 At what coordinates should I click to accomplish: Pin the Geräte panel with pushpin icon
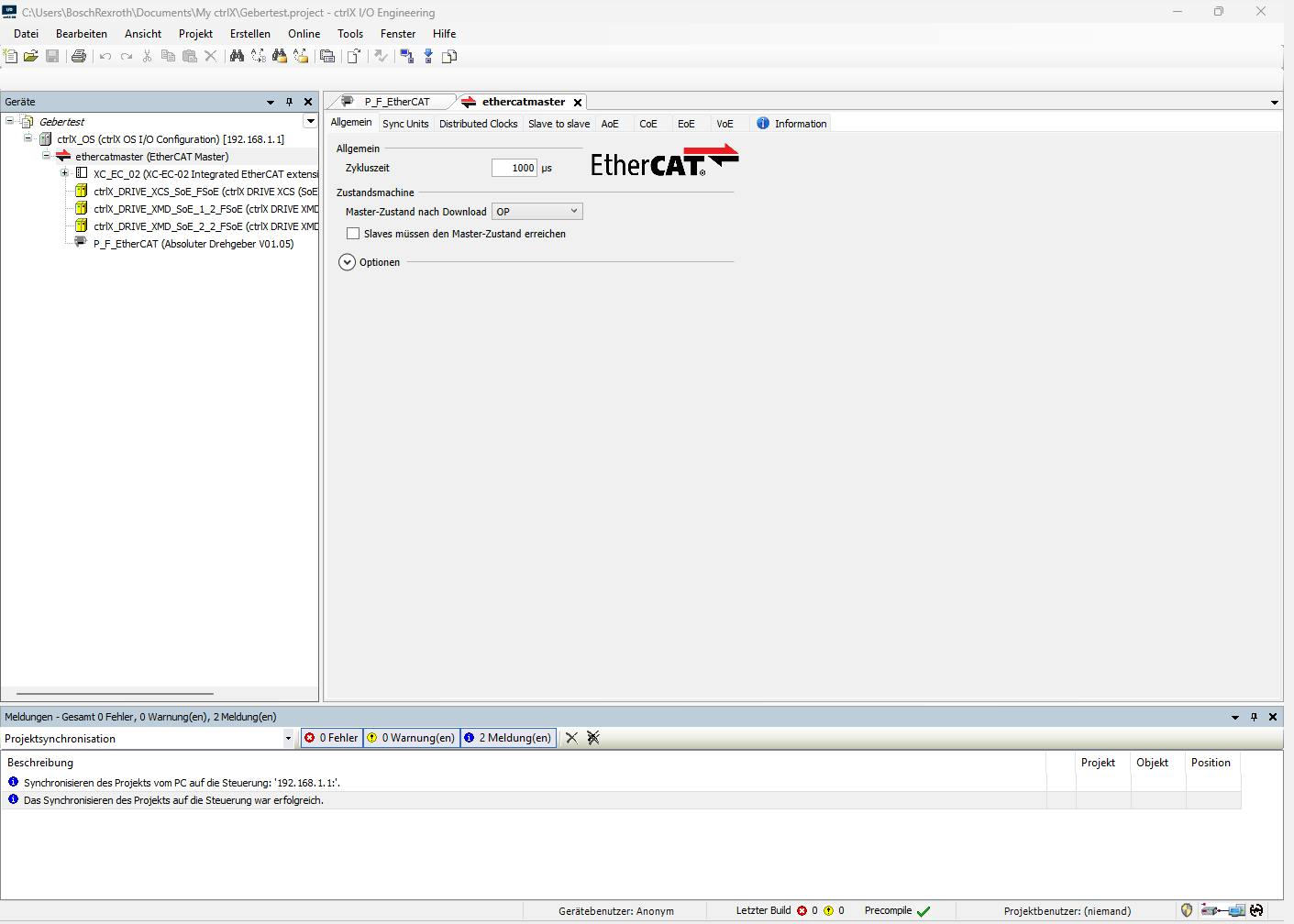(289, 102)
